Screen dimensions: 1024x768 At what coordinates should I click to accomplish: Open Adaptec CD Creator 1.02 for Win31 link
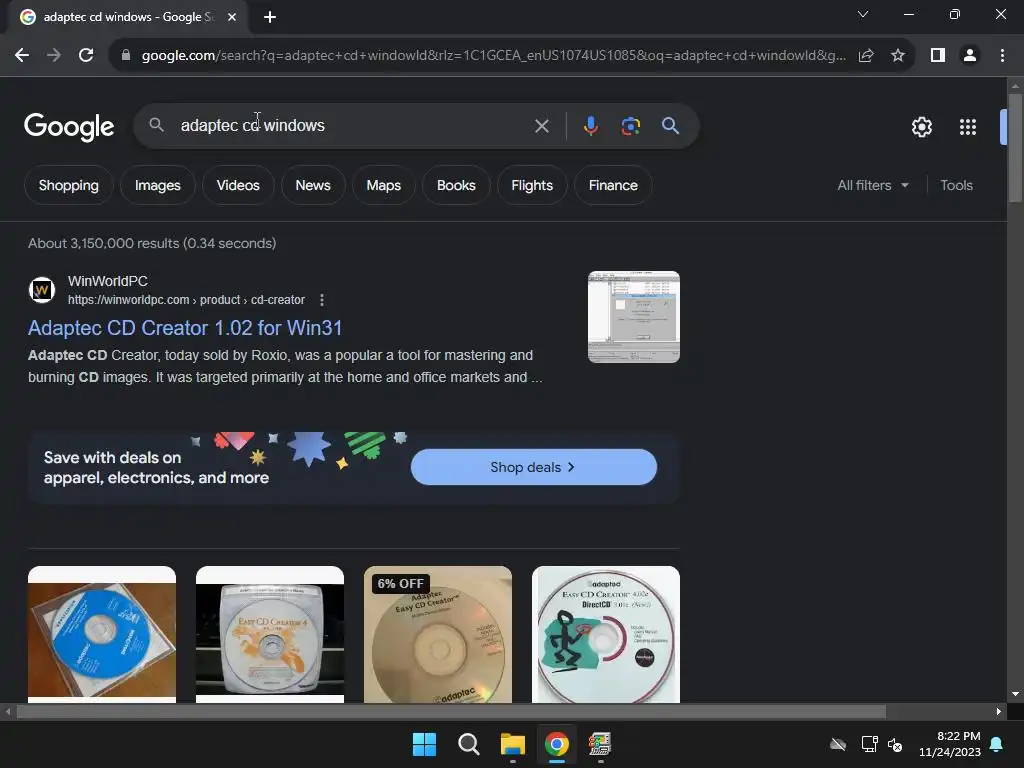185,328
